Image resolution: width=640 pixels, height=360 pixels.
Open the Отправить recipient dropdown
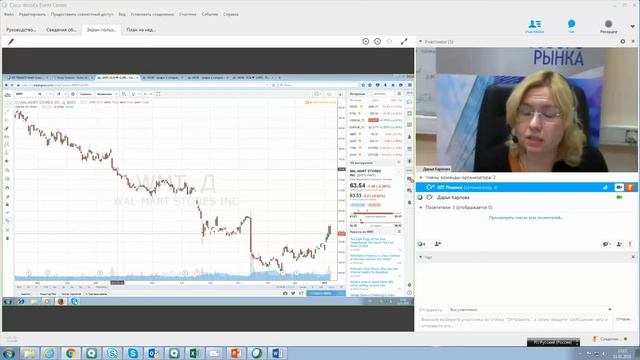pyautogui.click(x=531, y=310)
